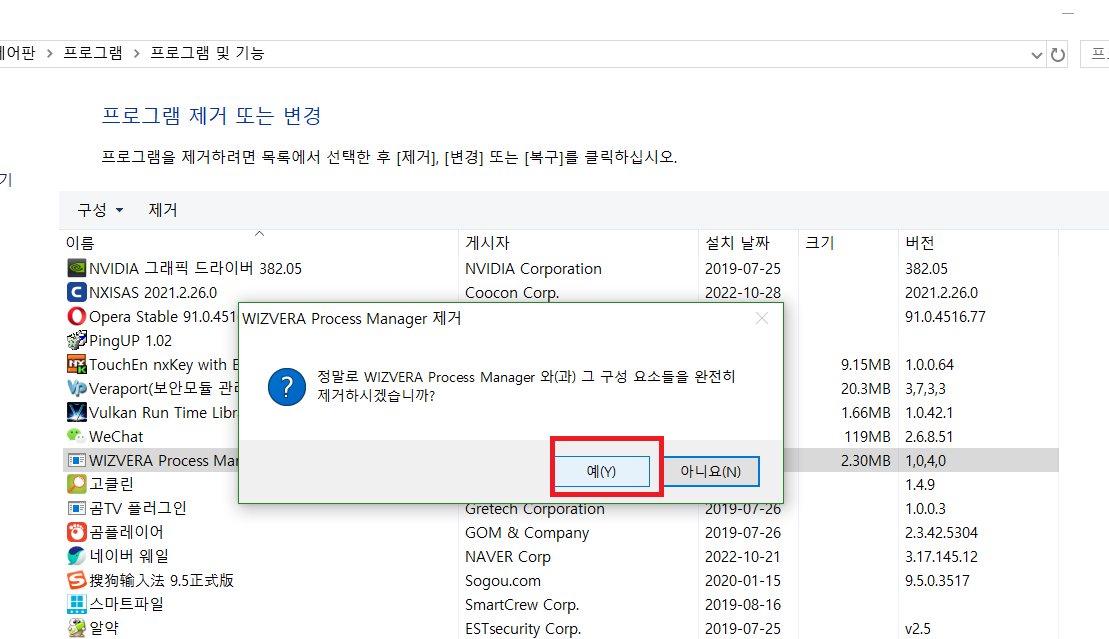Sort by the 크기 column header
This screenshot has width=1109, height=639.
[x=848, y=243]
